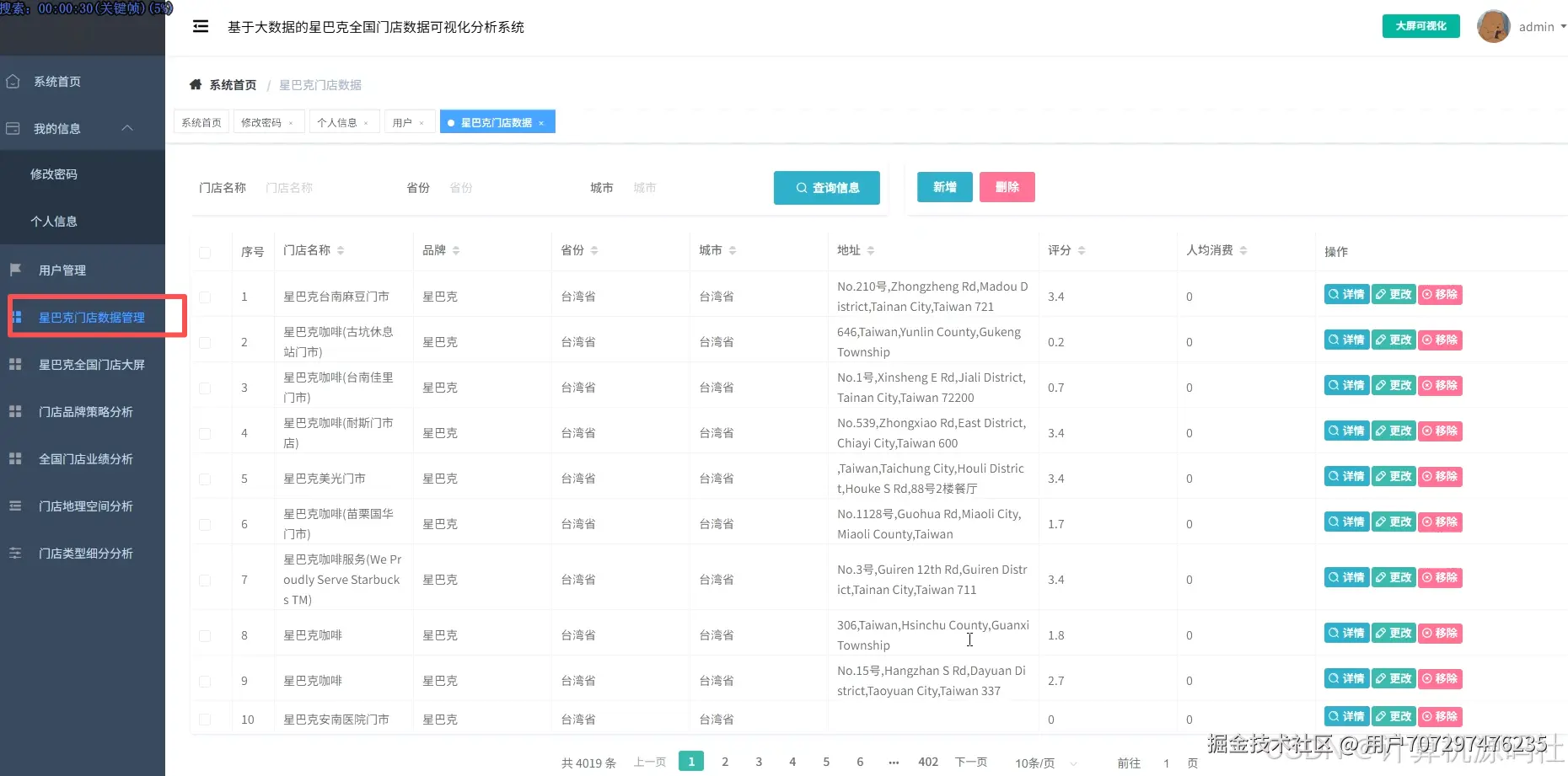The width and height of the screenshot is (1568, 776).
Task: Check the row 6 苗栗国华门市 checkbox
Action: 205,524
